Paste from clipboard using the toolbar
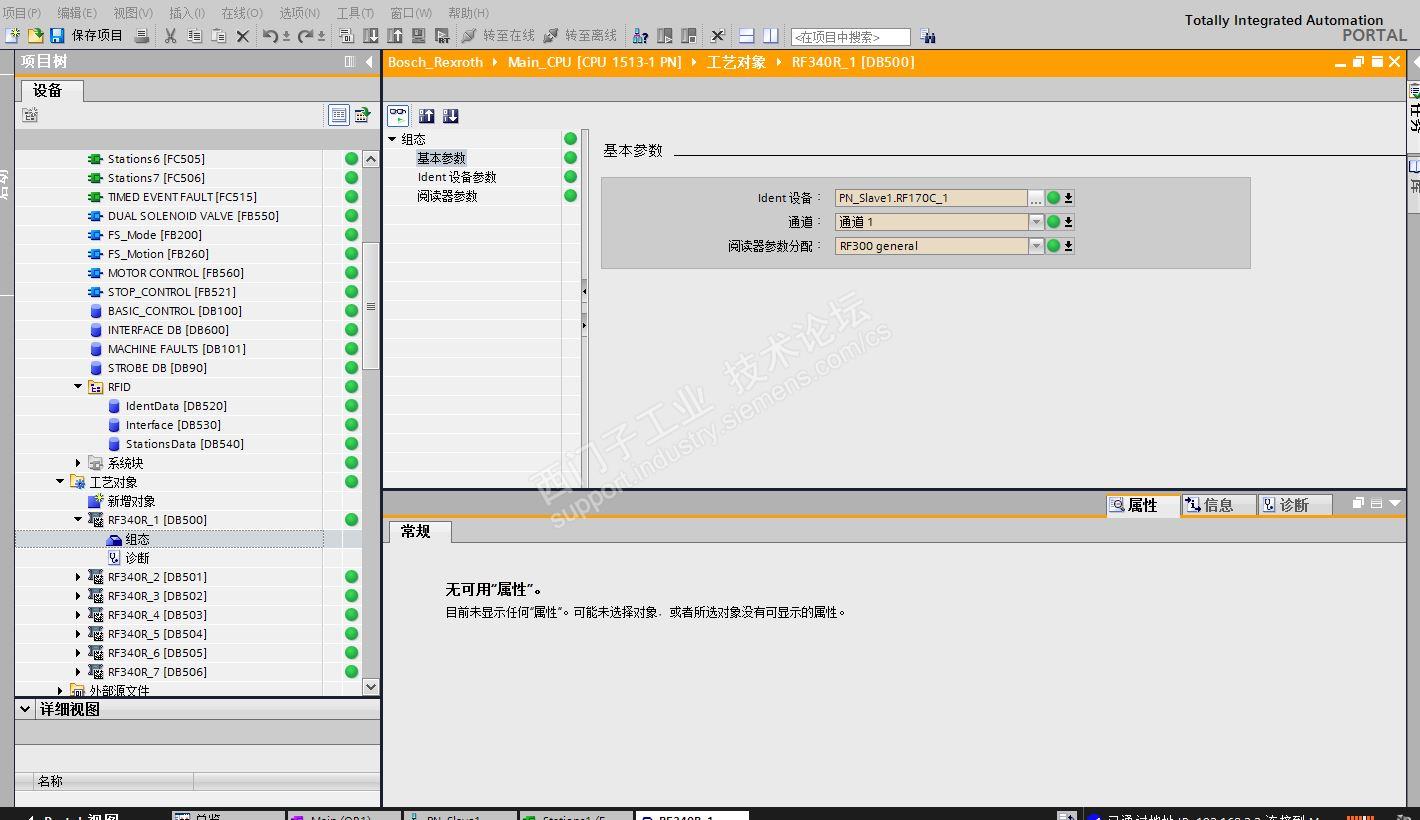This screenshot has height=820, width=1420. (x=218, y=36)
